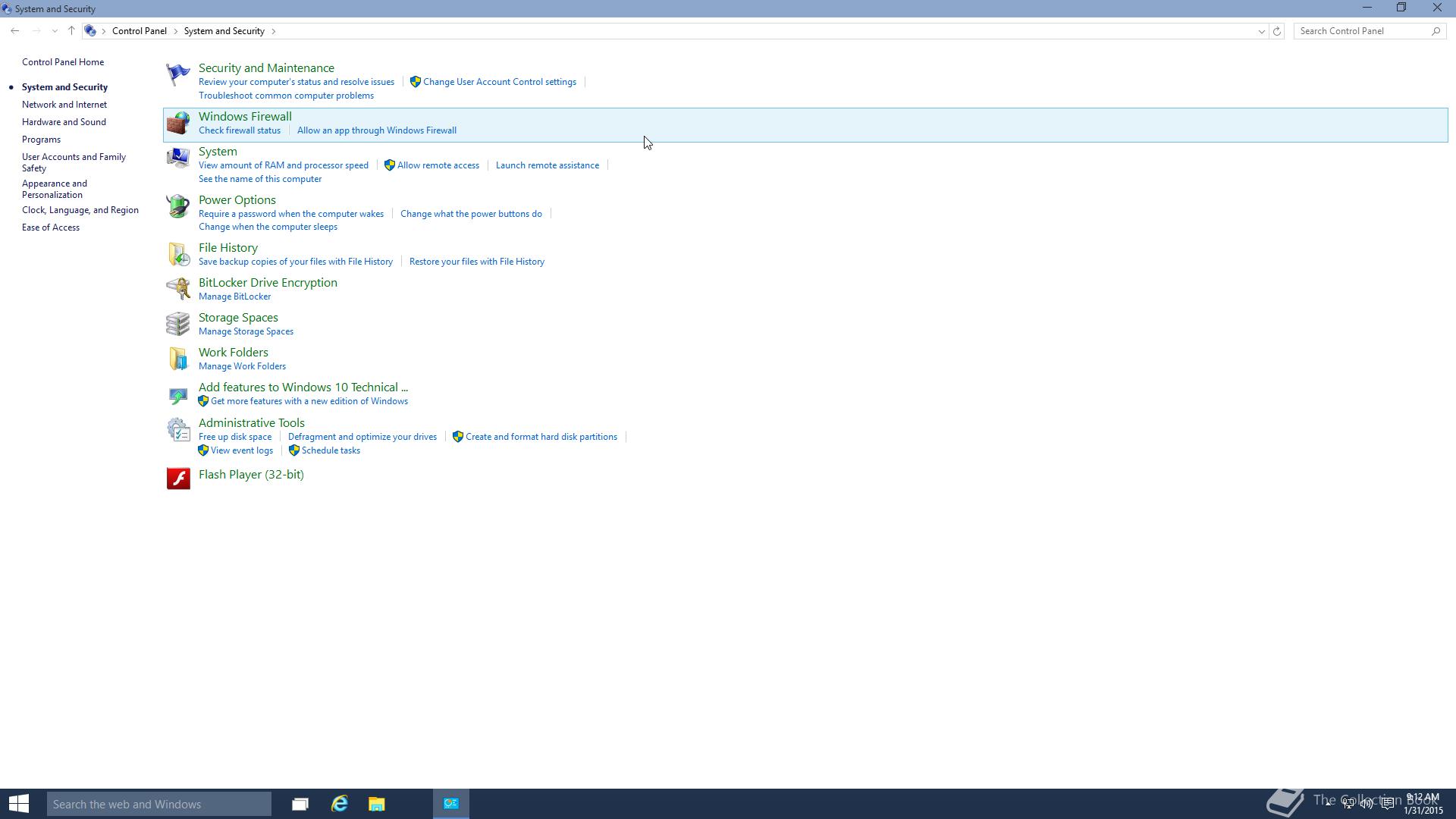Expand the root chevron before Control Panel
Image resolution: width=1456 pixels, height=819 pixels.
coord(104,31)
